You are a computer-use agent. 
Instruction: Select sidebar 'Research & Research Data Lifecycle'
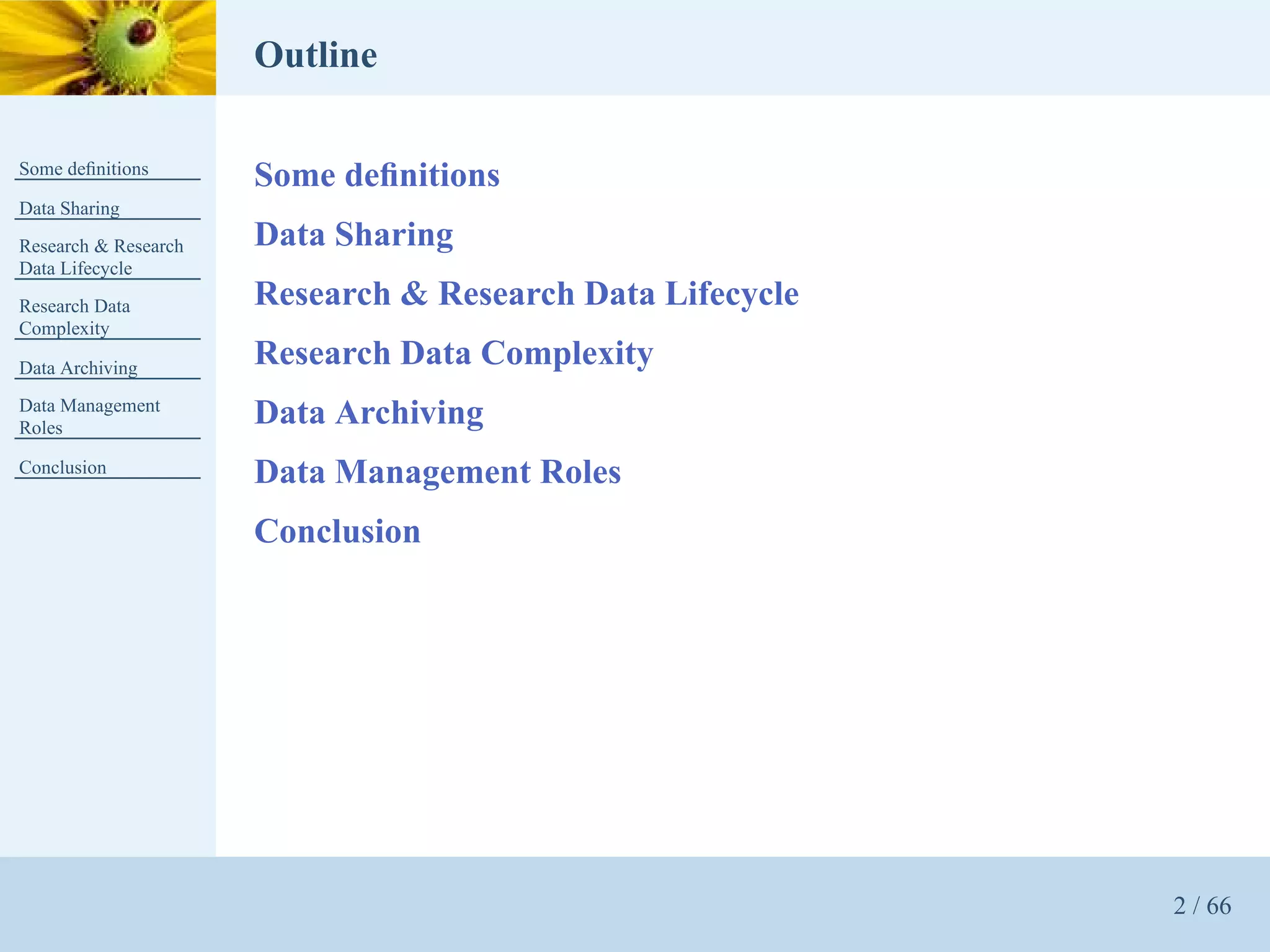101,257
